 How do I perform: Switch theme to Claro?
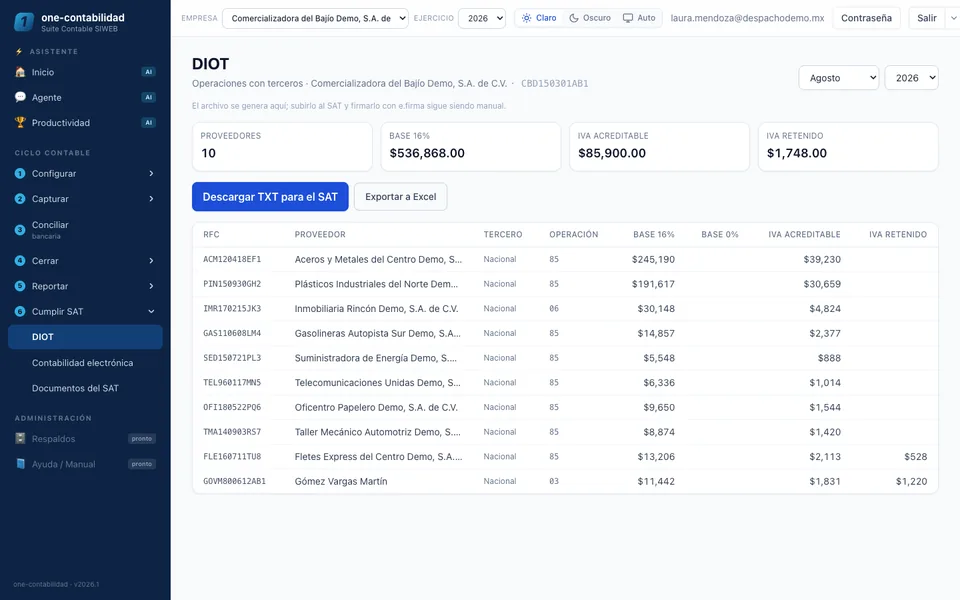539,18
